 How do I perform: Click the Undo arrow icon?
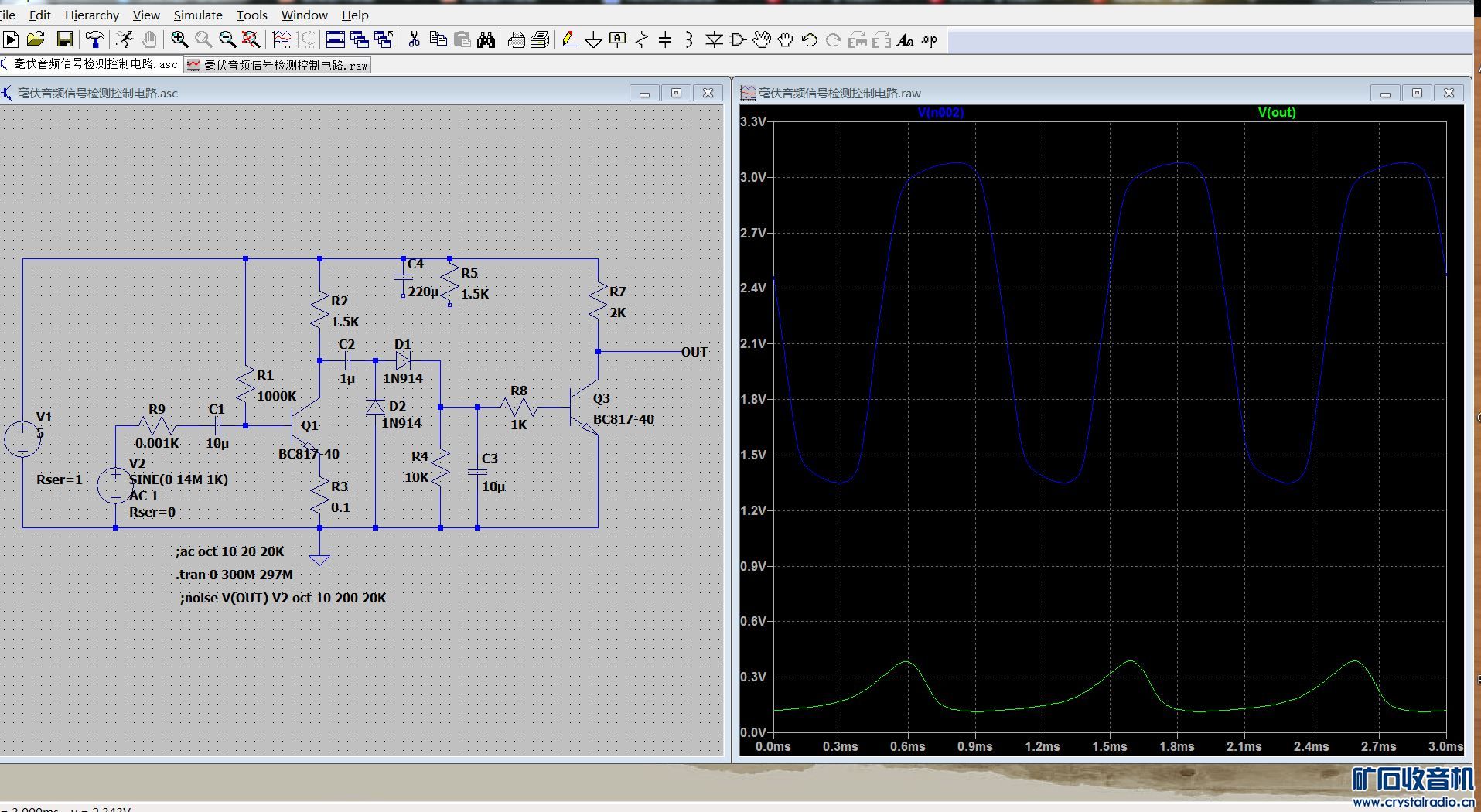pos(809,39)
